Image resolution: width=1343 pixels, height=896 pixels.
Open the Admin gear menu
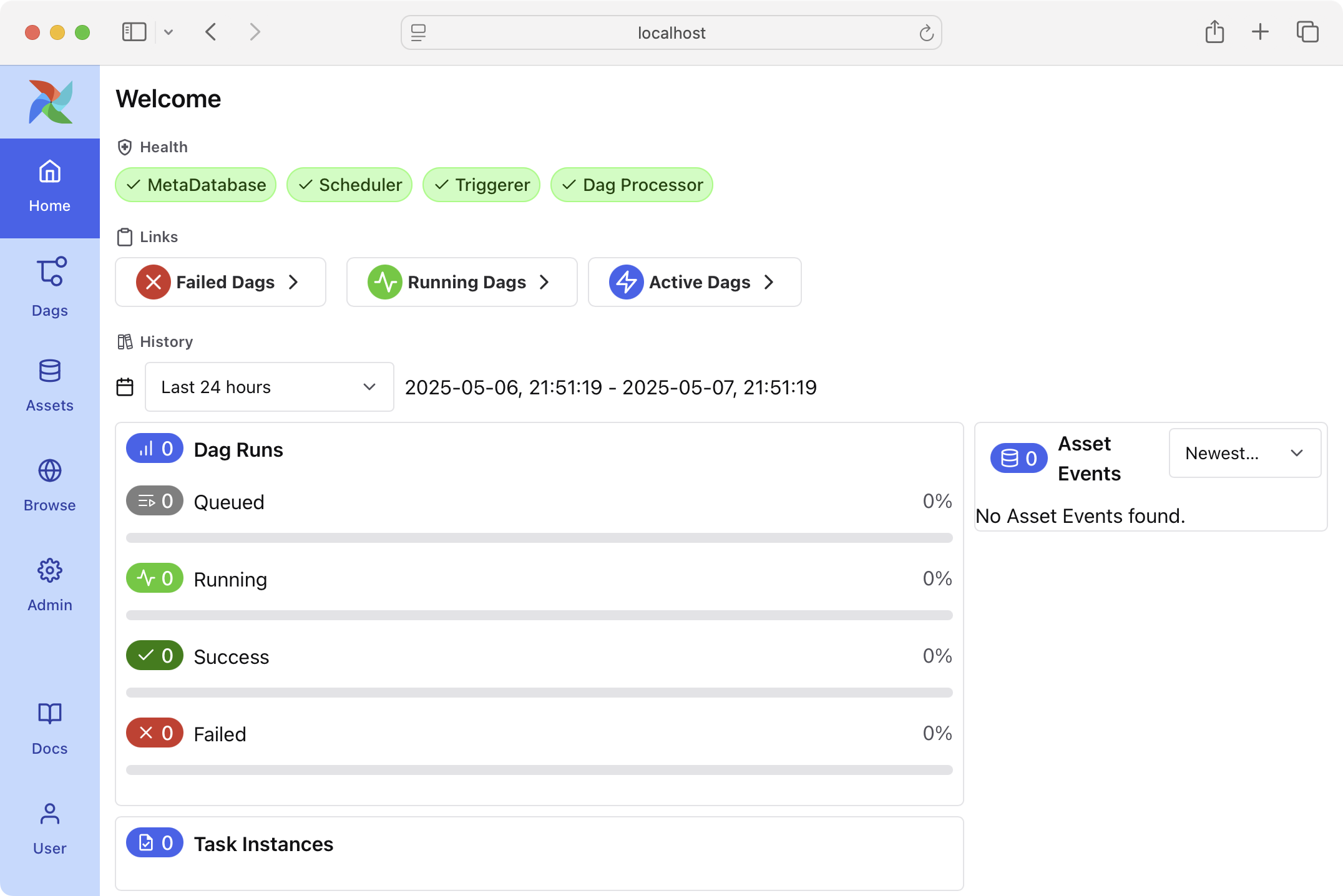[50, 585]
